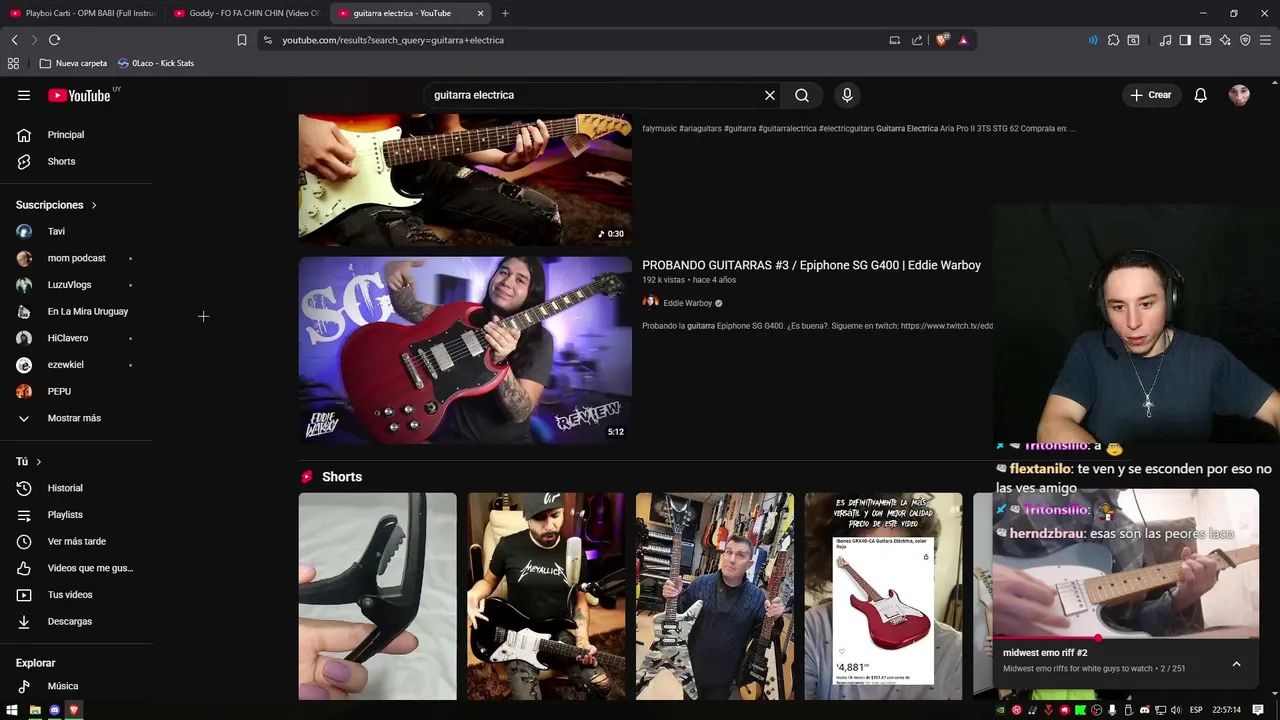Open the mom podcast subscription
The height and width of the screenshot is (720, 1280).
(x=77, y=258)
